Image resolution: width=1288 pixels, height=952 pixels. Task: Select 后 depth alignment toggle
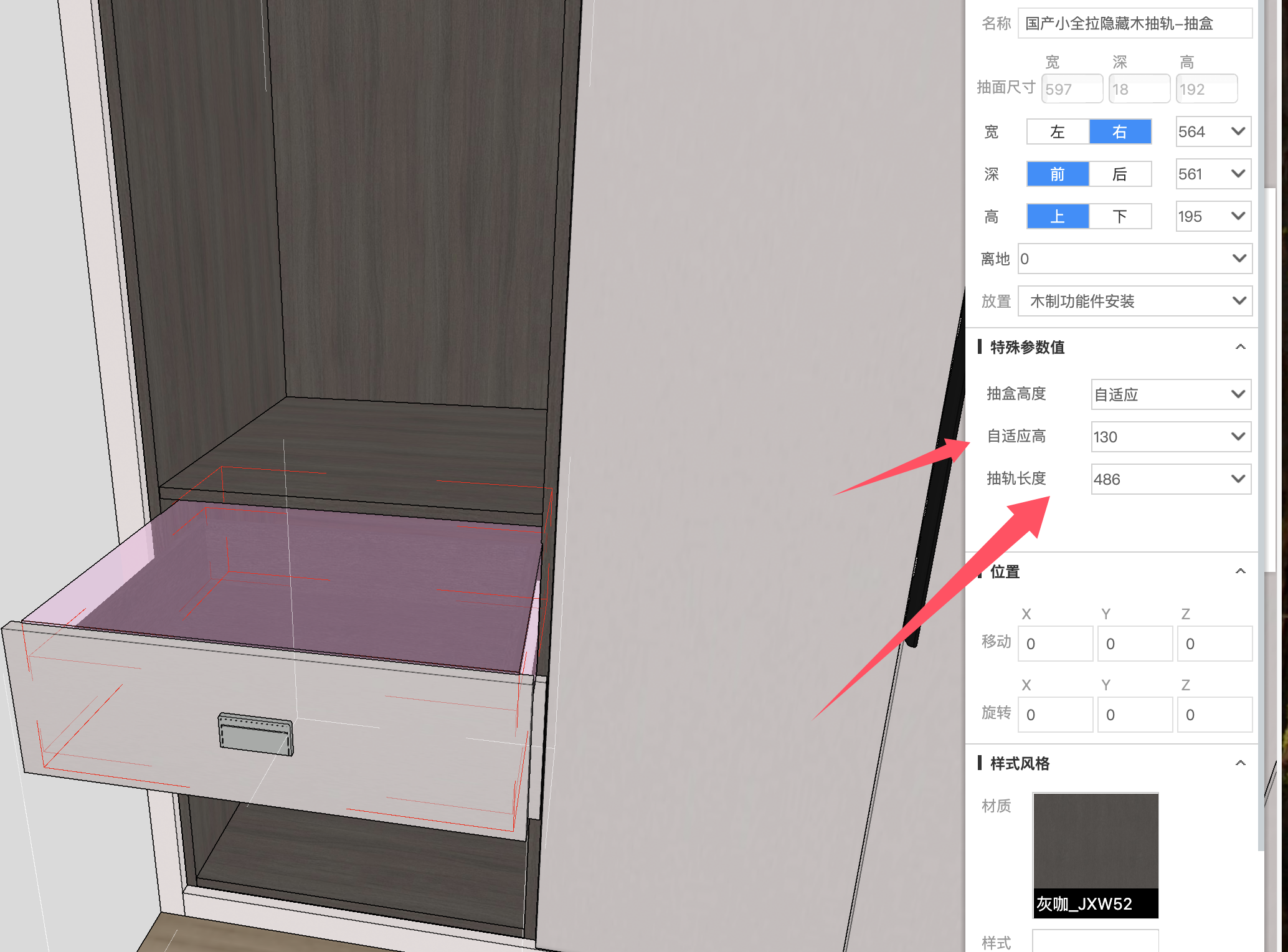[x=1120, y=174]
